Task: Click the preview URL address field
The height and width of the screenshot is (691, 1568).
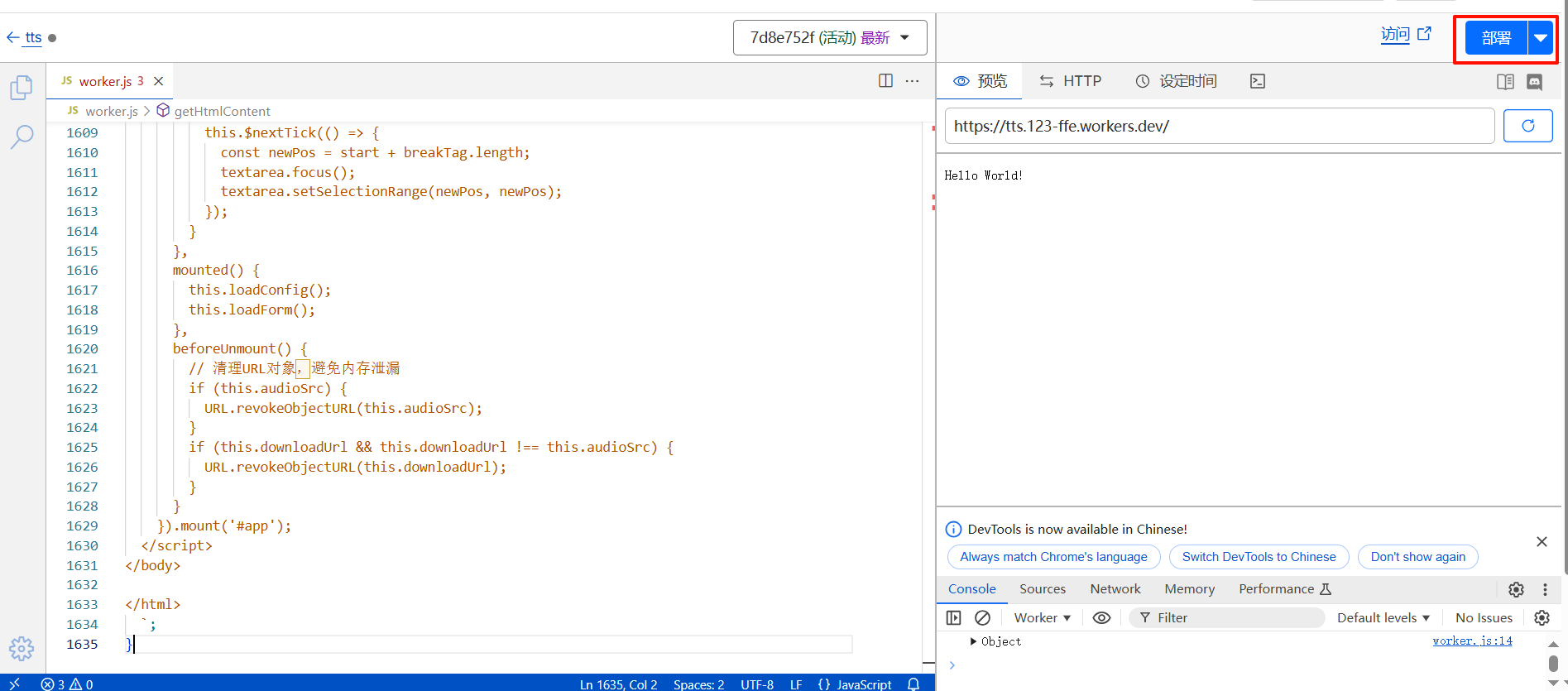Action: pos(1219,126)
